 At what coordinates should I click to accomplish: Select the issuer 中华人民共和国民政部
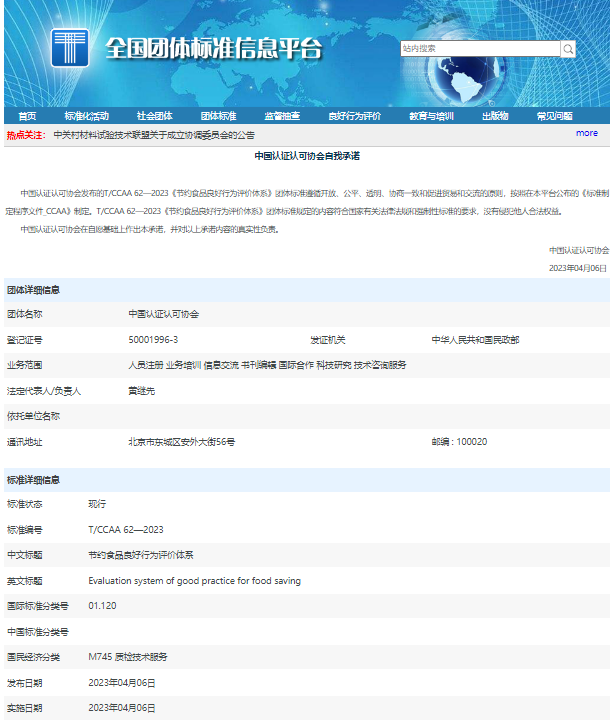click(475, 340)
